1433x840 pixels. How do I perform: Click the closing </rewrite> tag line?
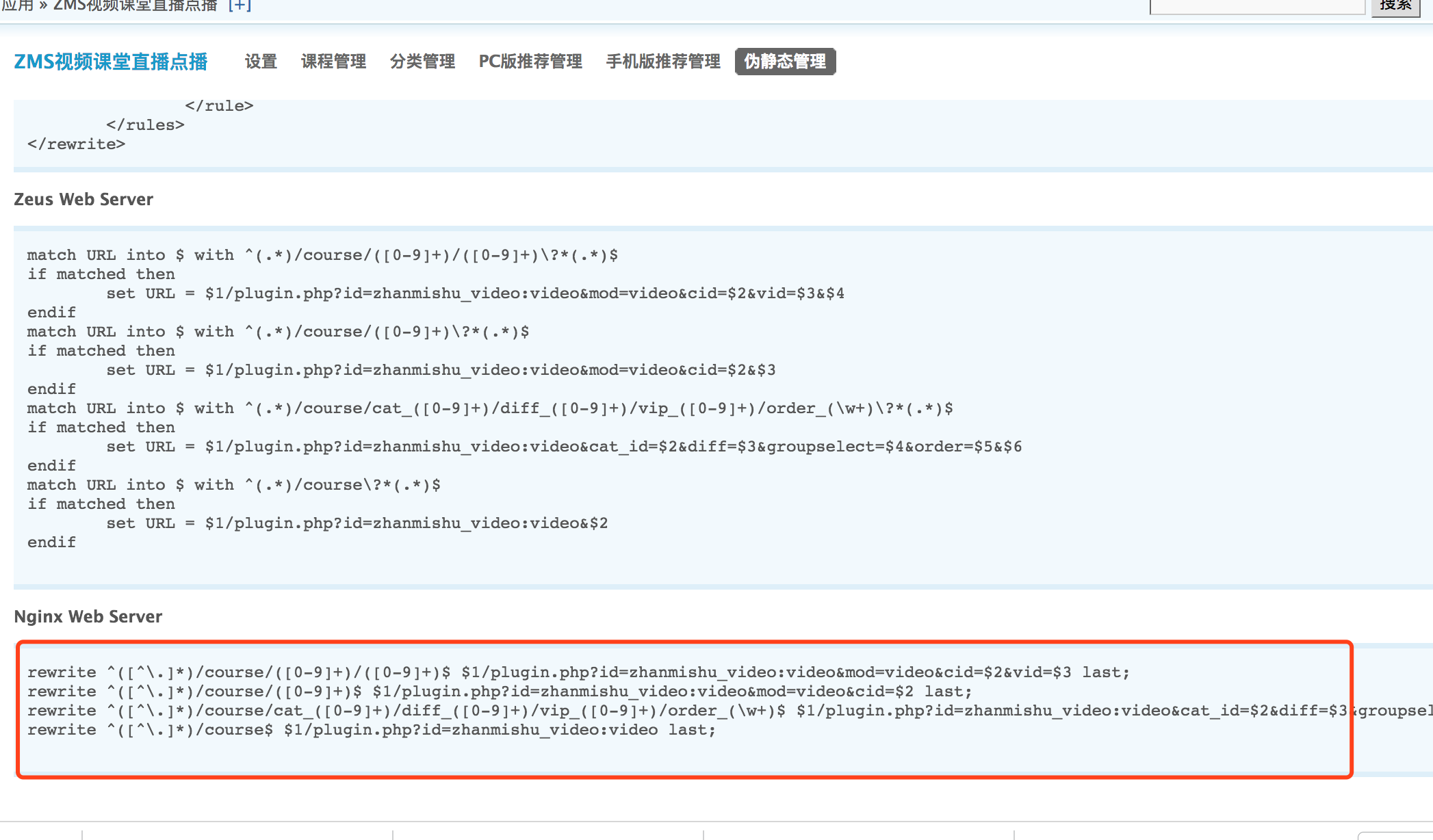click(x=76, y=144)
